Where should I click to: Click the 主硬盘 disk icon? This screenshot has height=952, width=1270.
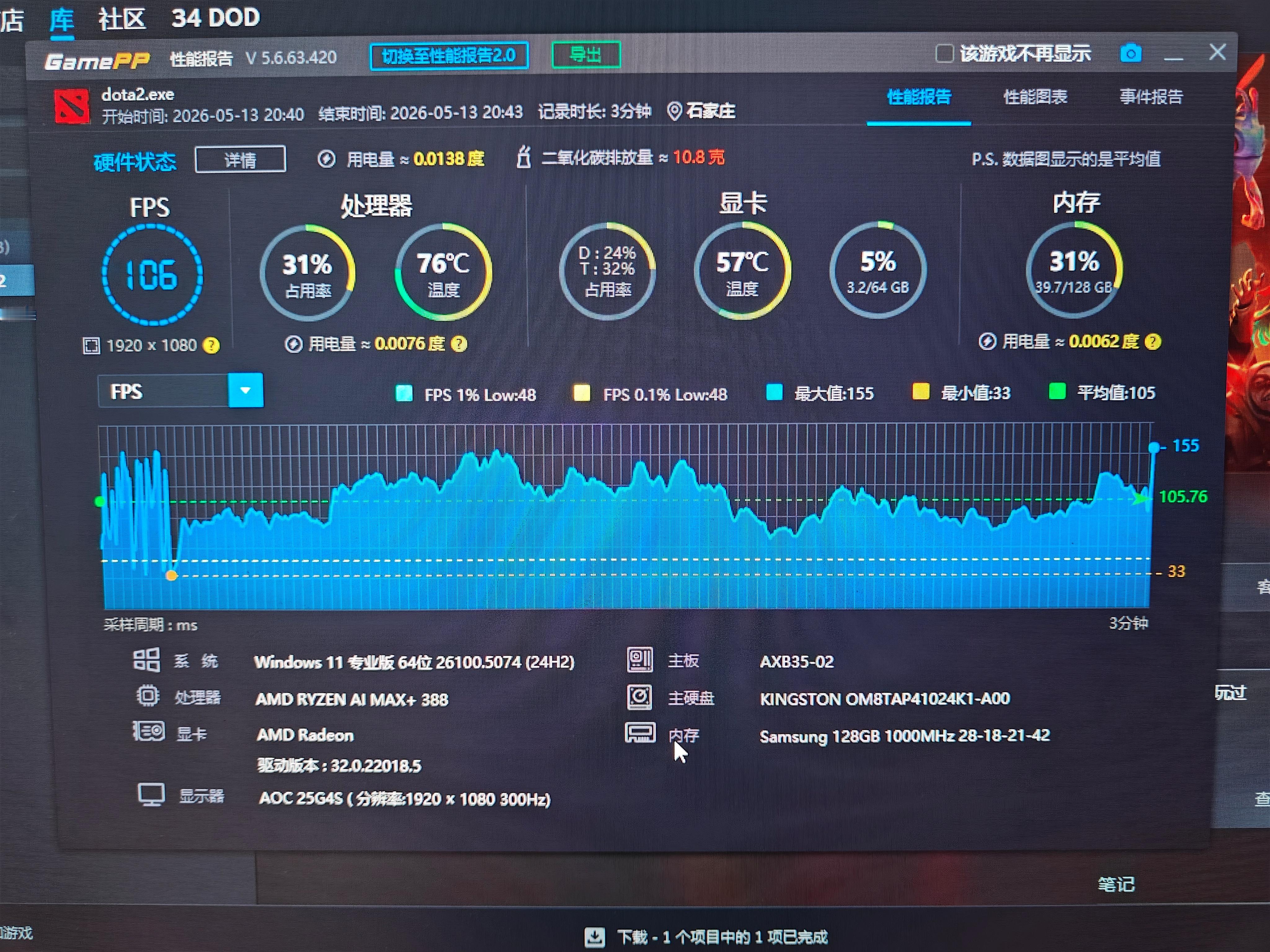(640, 697)
